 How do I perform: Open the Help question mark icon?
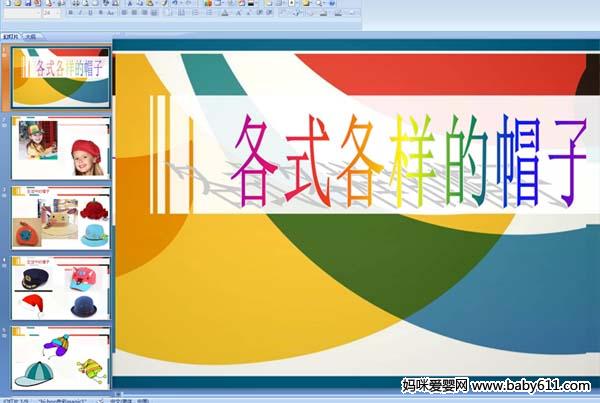[331, 3]
